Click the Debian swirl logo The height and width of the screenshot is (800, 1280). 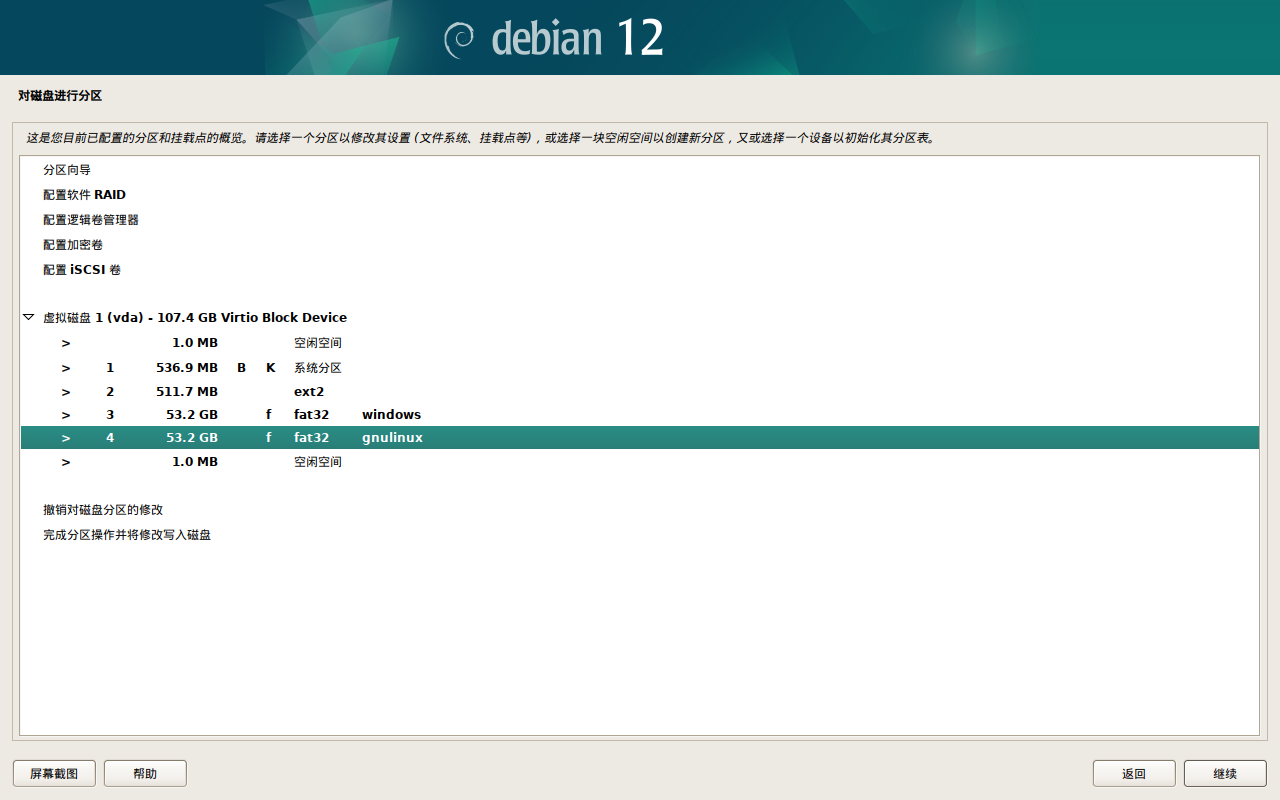pos(460,39)
